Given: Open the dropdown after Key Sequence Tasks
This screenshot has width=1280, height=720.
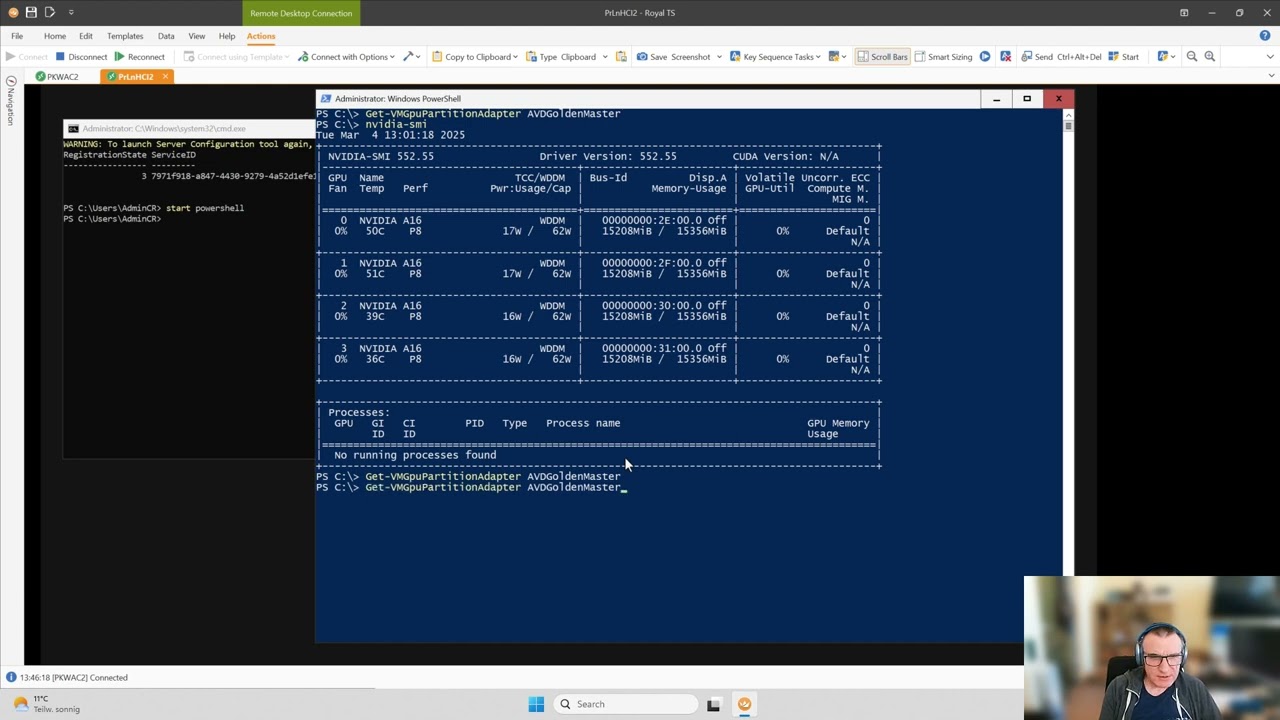Looking at the screenshot, I should click(x=835, y=57).
